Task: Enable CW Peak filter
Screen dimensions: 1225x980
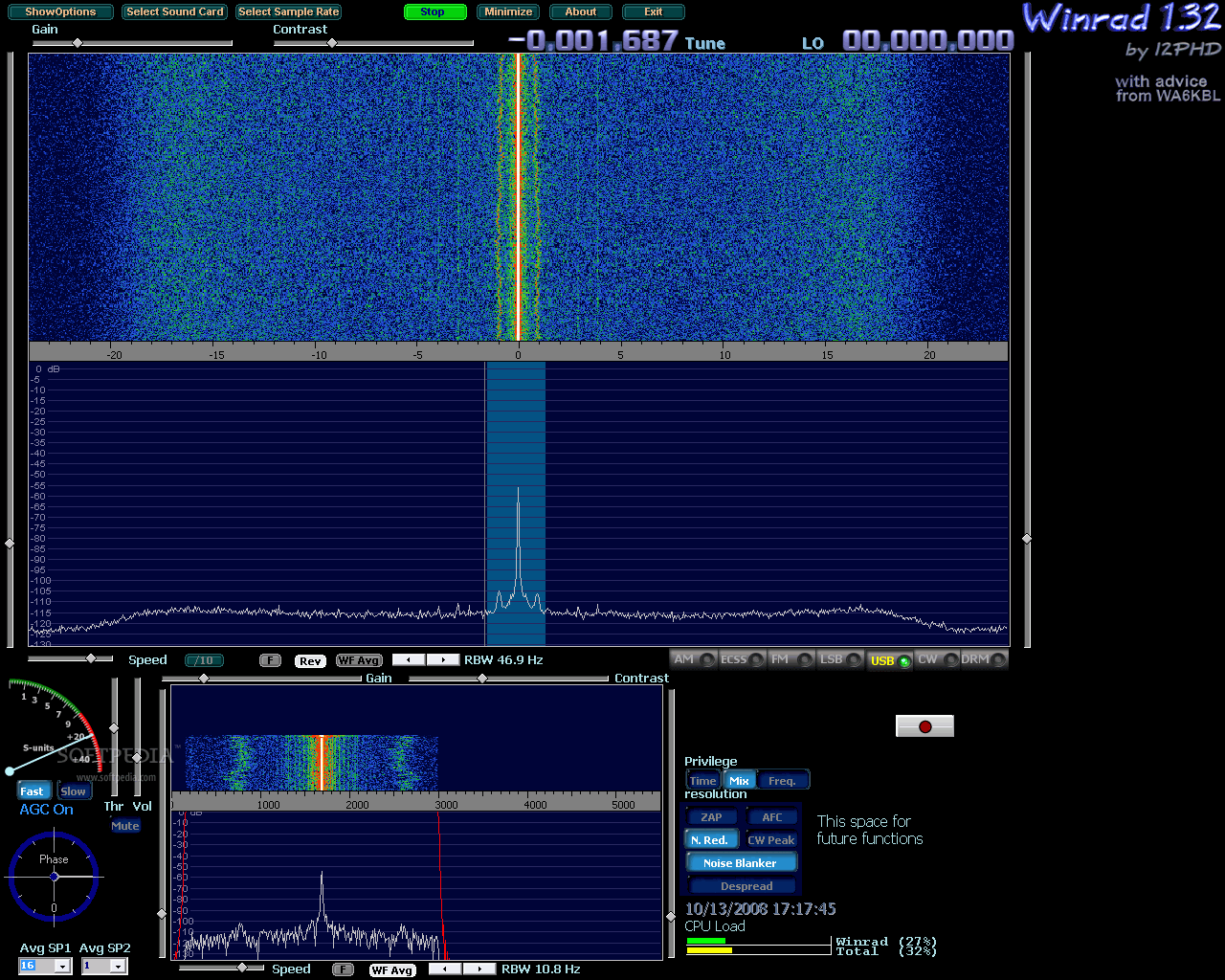Action: click(771, 840)
